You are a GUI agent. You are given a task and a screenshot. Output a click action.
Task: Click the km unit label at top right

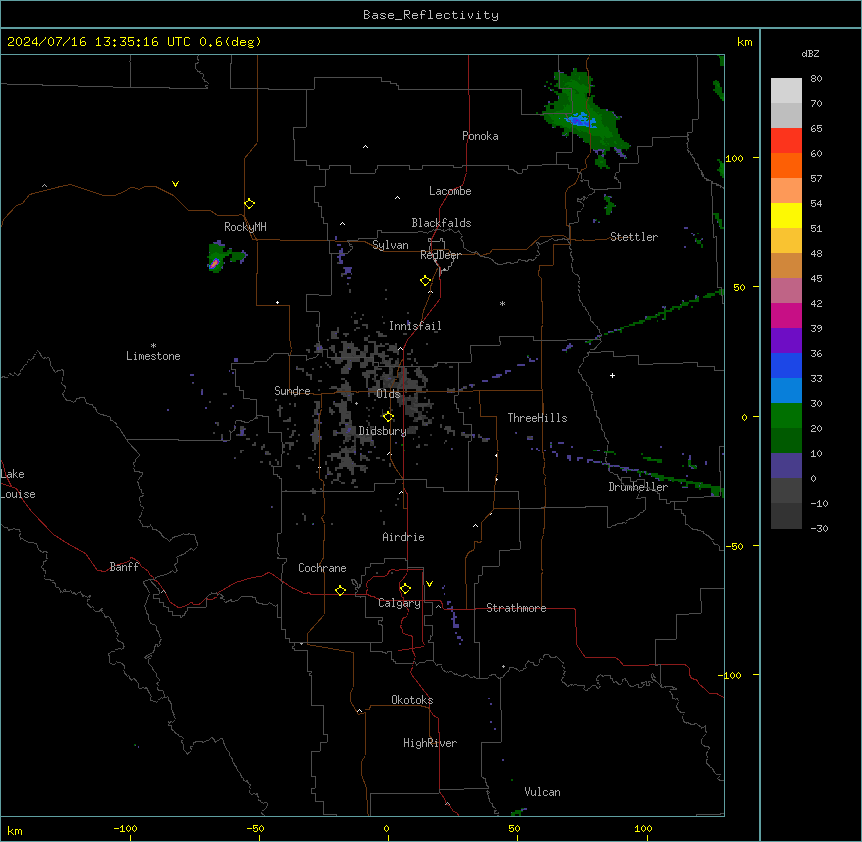[744, 42]
